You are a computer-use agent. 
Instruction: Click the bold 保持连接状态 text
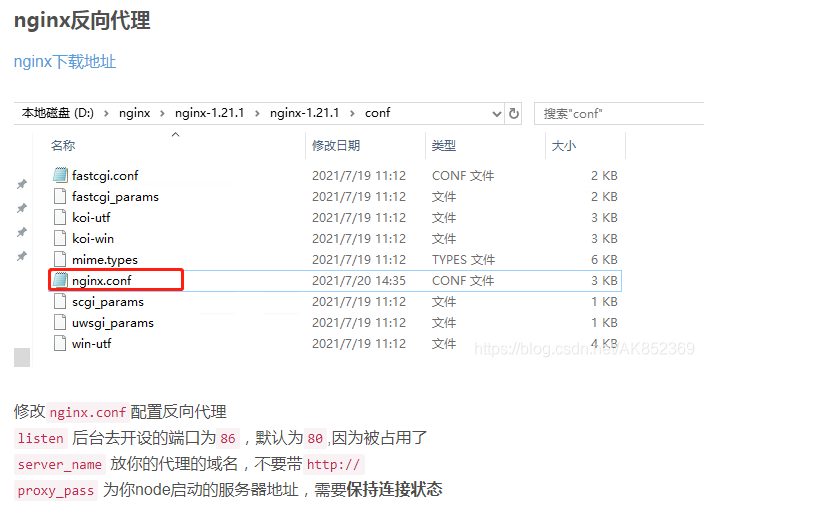coord(394,490)
